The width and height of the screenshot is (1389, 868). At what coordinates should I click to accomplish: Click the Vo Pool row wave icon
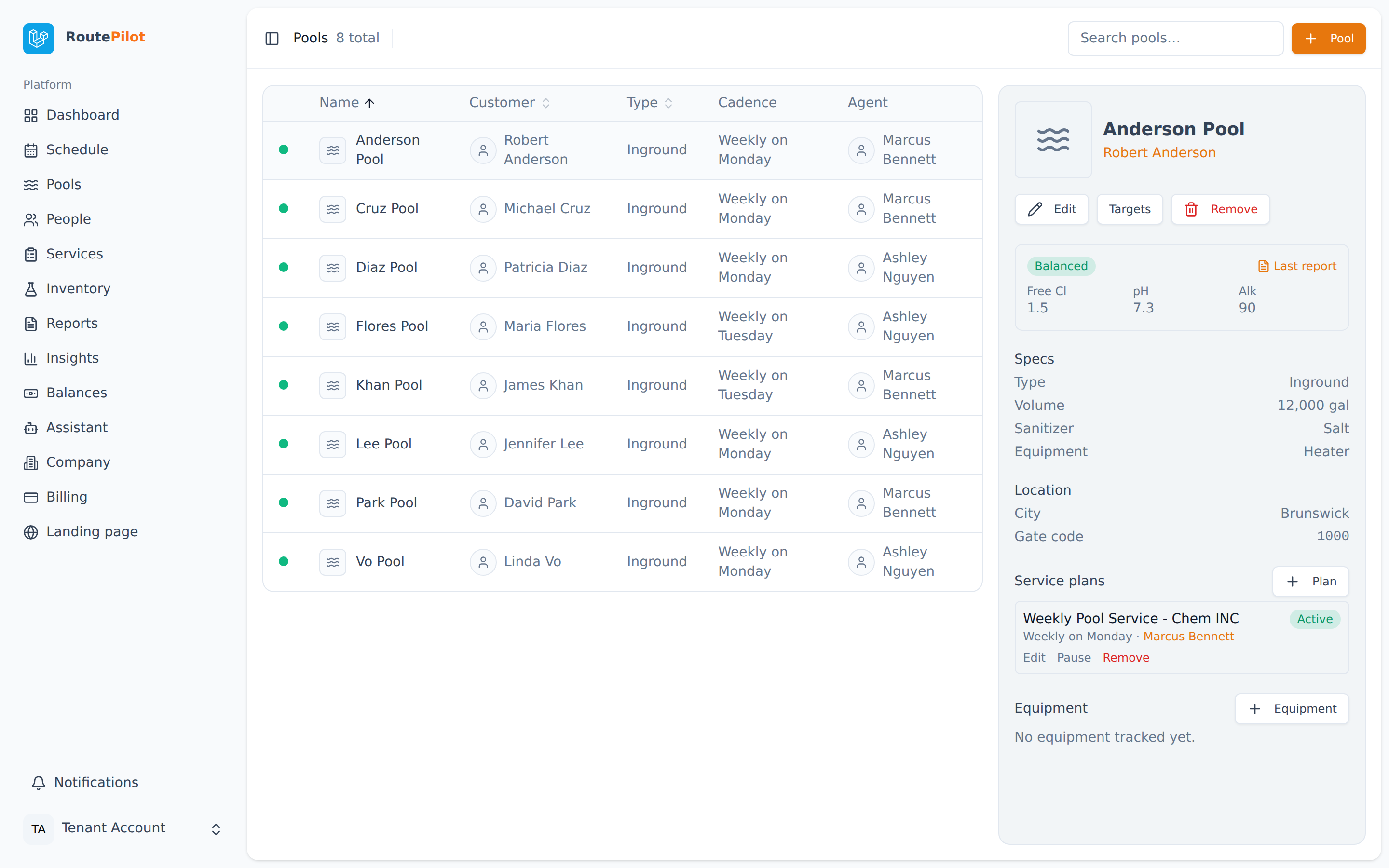point(333,562)
